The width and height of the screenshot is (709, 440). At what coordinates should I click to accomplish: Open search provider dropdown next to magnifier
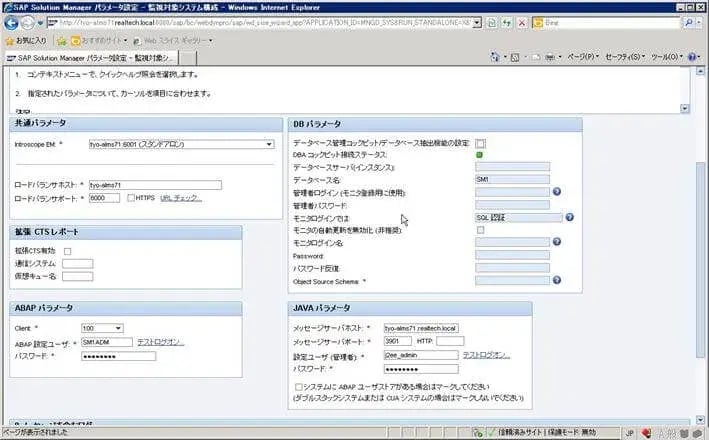click(698, 22)
